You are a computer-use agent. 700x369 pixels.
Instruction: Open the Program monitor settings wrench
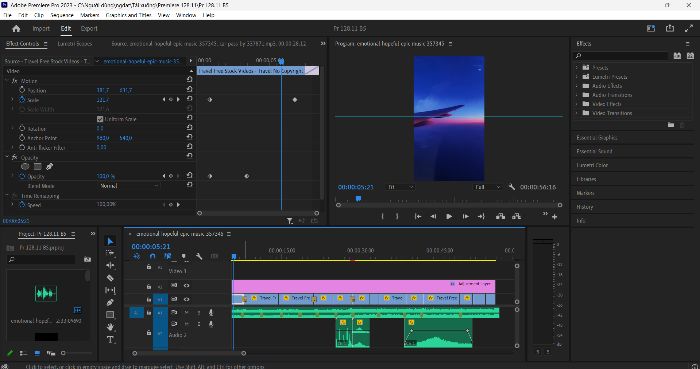(512, 187)
